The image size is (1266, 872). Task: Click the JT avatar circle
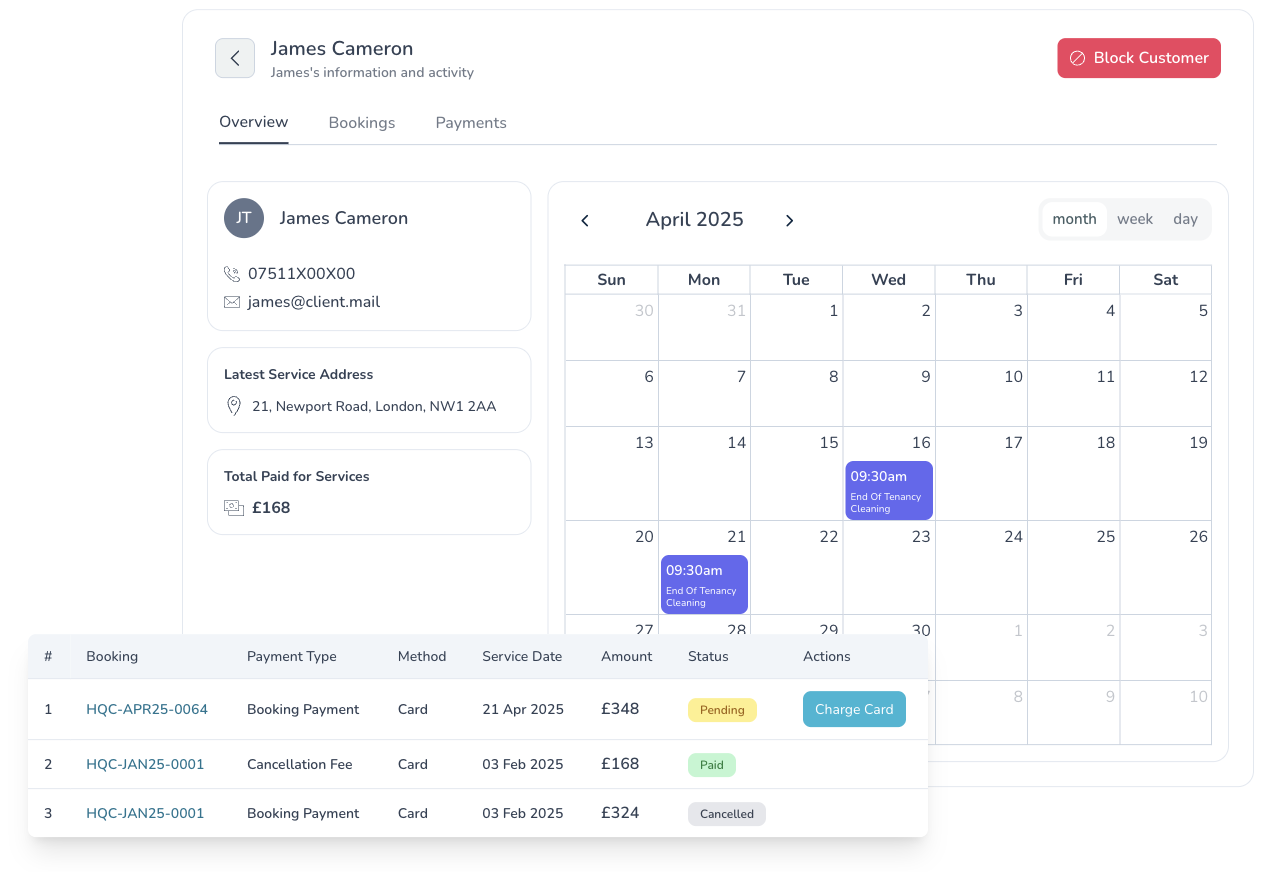pos(244,218)
